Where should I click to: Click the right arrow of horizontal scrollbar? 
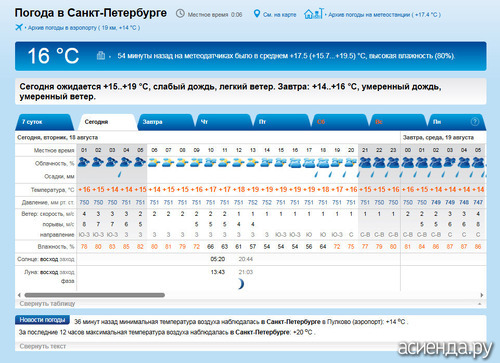481,295
